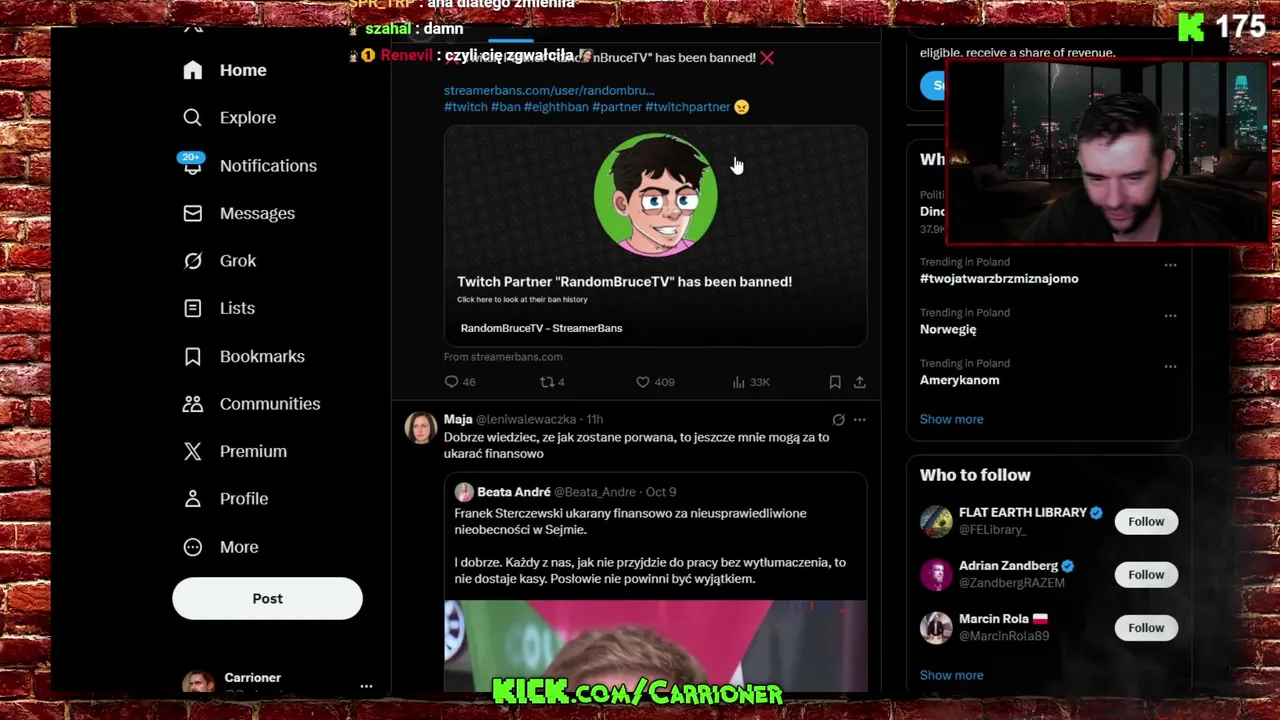Open #twojatwarzbrzmiznajomo trending topic

[999, 279]
